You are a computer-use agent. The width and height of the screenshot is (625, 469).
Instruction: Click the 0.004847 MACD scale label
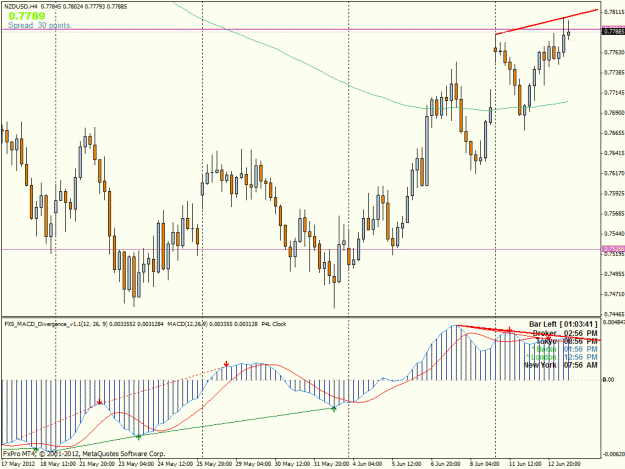[614, 322]
